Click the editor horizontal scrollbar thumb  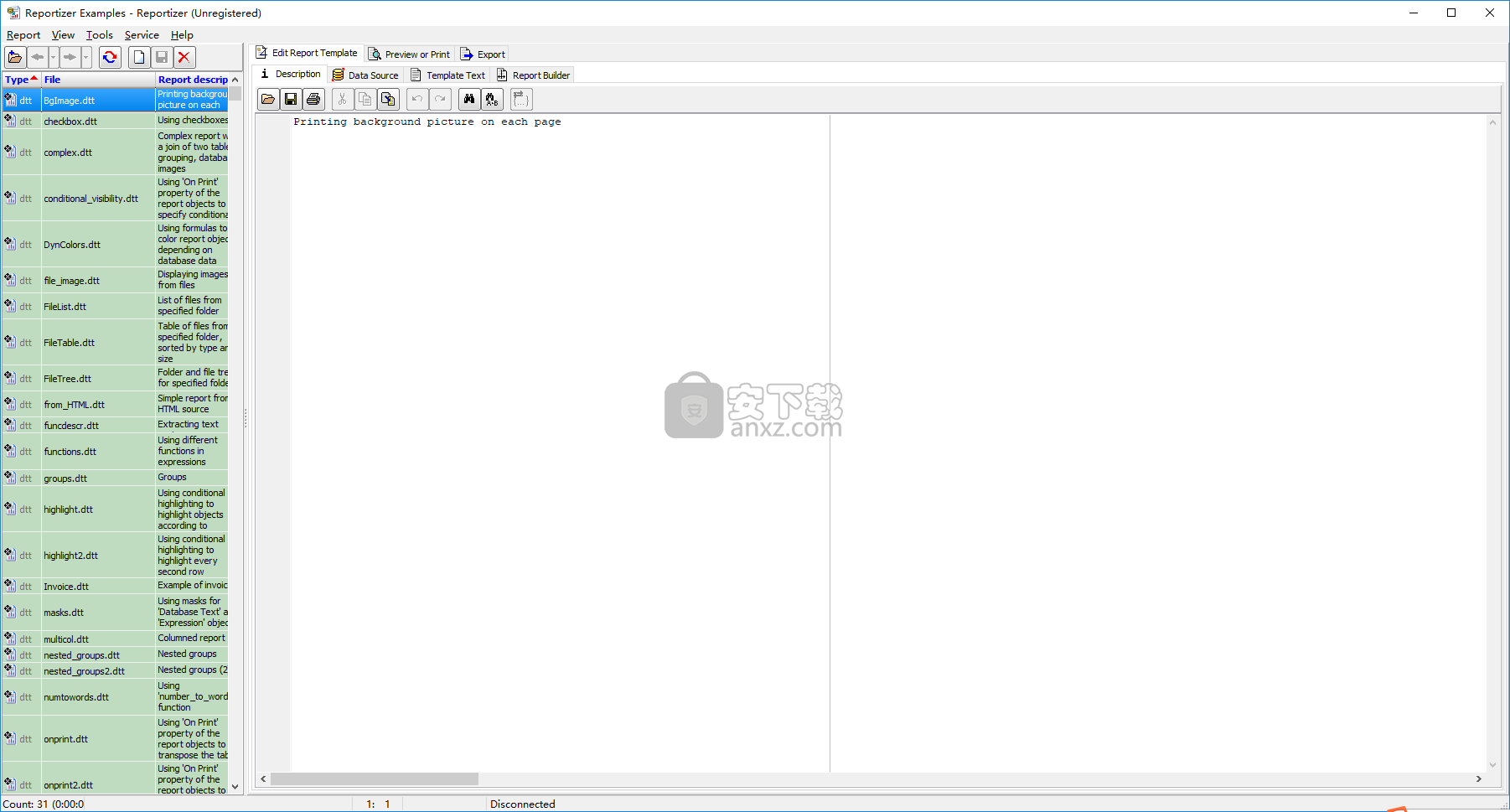(x=374, y=779)
